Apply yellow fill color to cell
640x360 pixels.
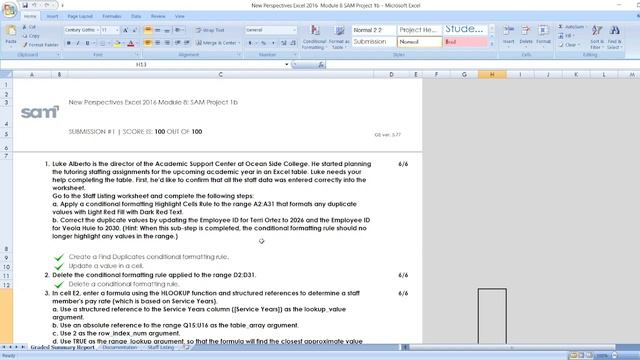(x=117, y=43)
